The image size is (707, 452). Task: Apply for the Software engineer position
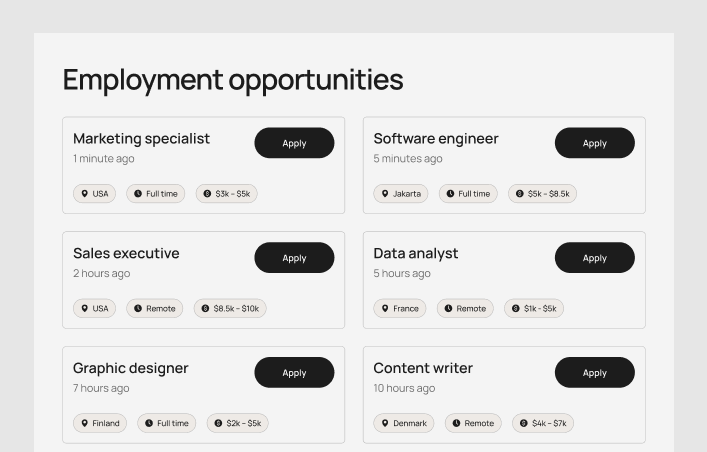coord(594,143)
